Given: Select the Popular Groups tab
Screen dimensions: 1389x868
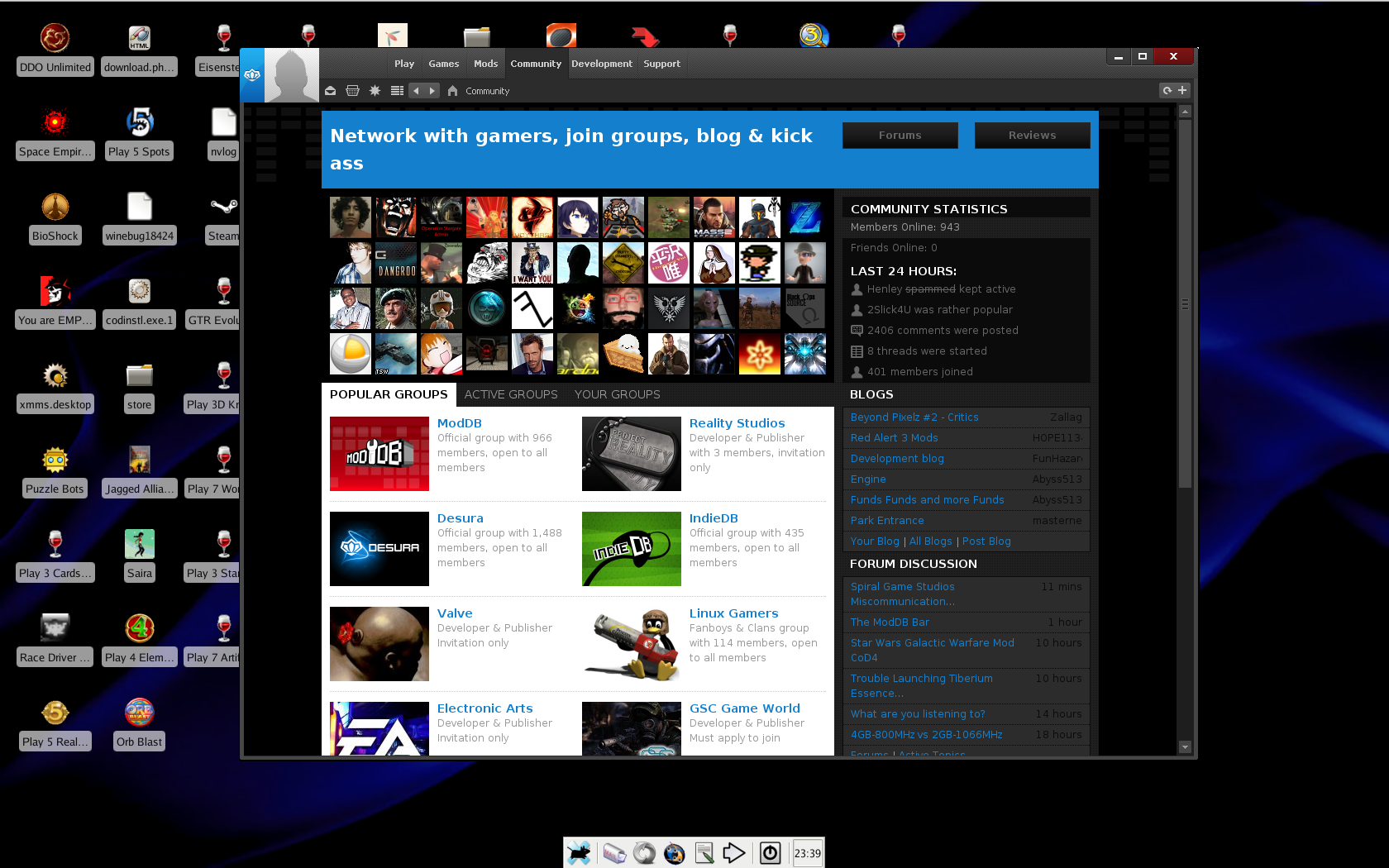Looking at the screenshot, I should coord(389,394).
